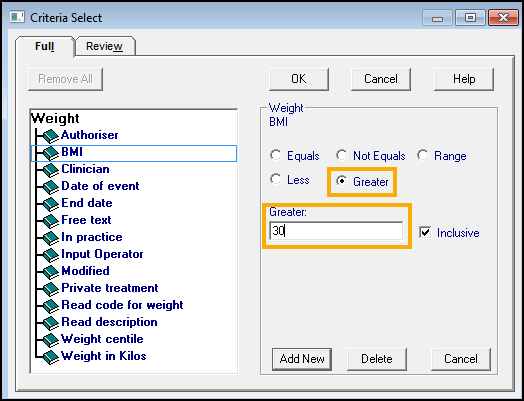Viewport: 524px width, 401px height.
Task: Click the OK button
Action: (299, 79)
